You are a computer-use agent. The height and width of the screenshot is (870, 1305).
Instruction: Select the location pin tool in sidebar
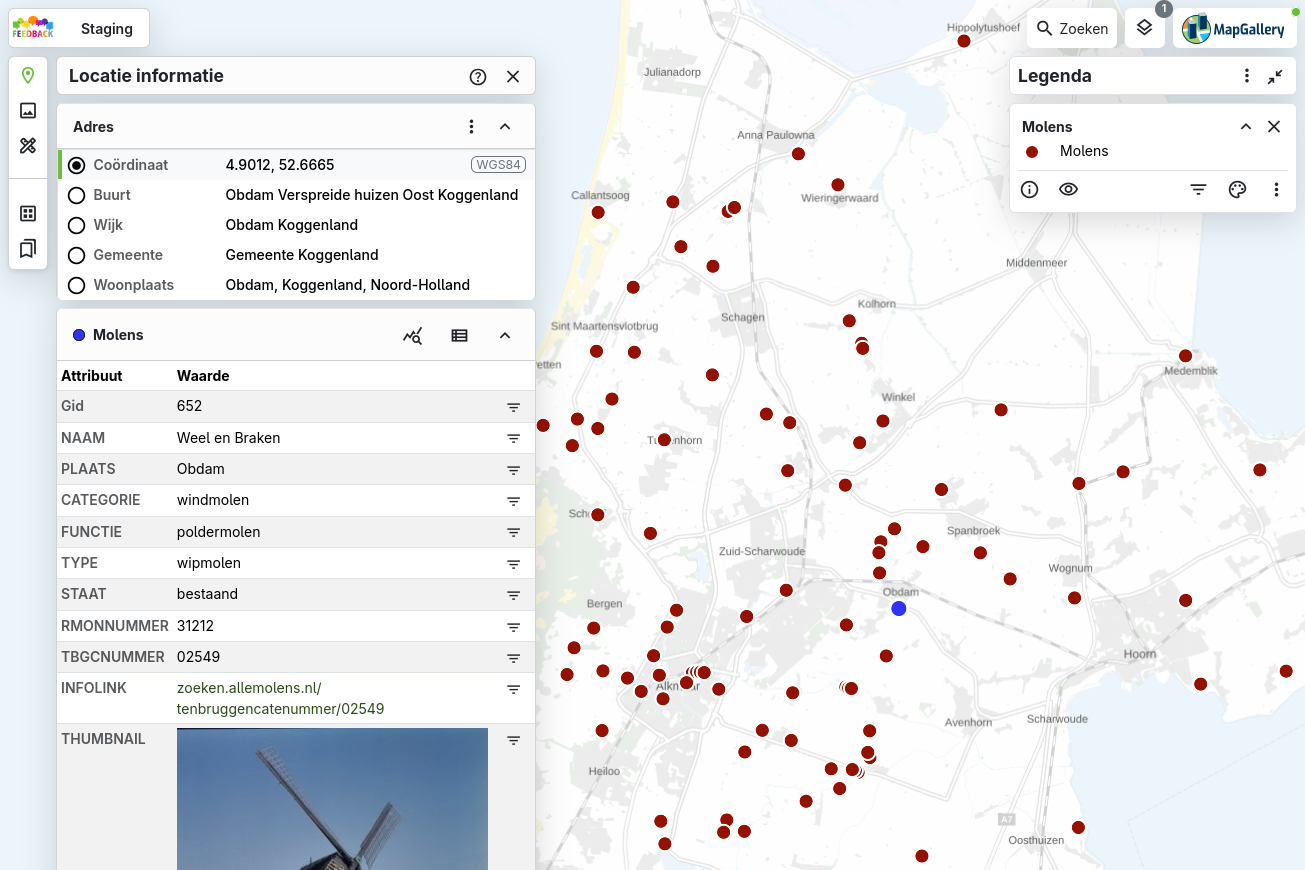[x=28, y=76]
